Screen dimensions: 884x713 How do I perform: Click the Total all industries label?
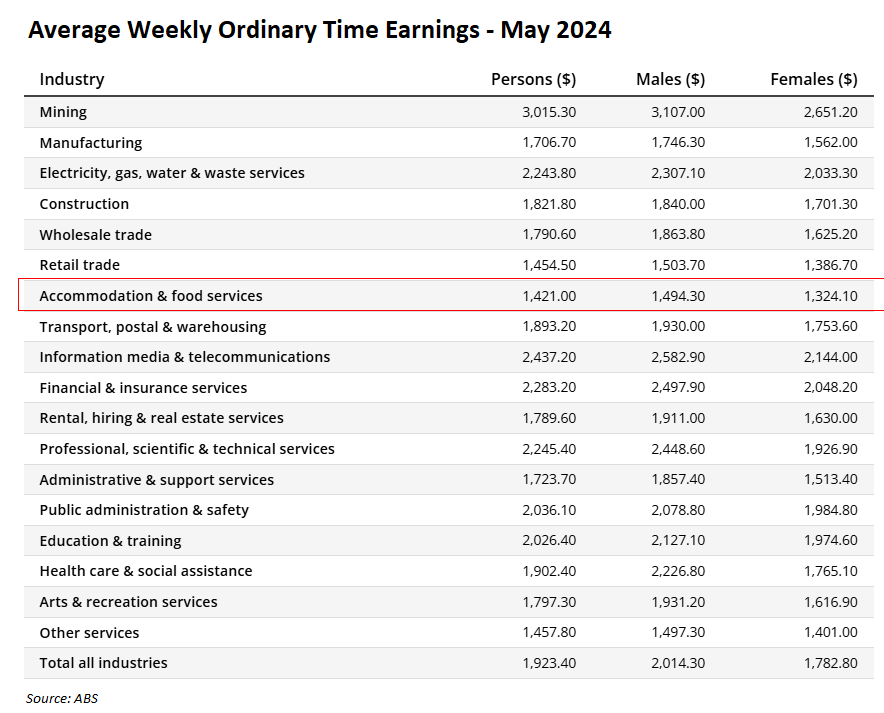103,663
